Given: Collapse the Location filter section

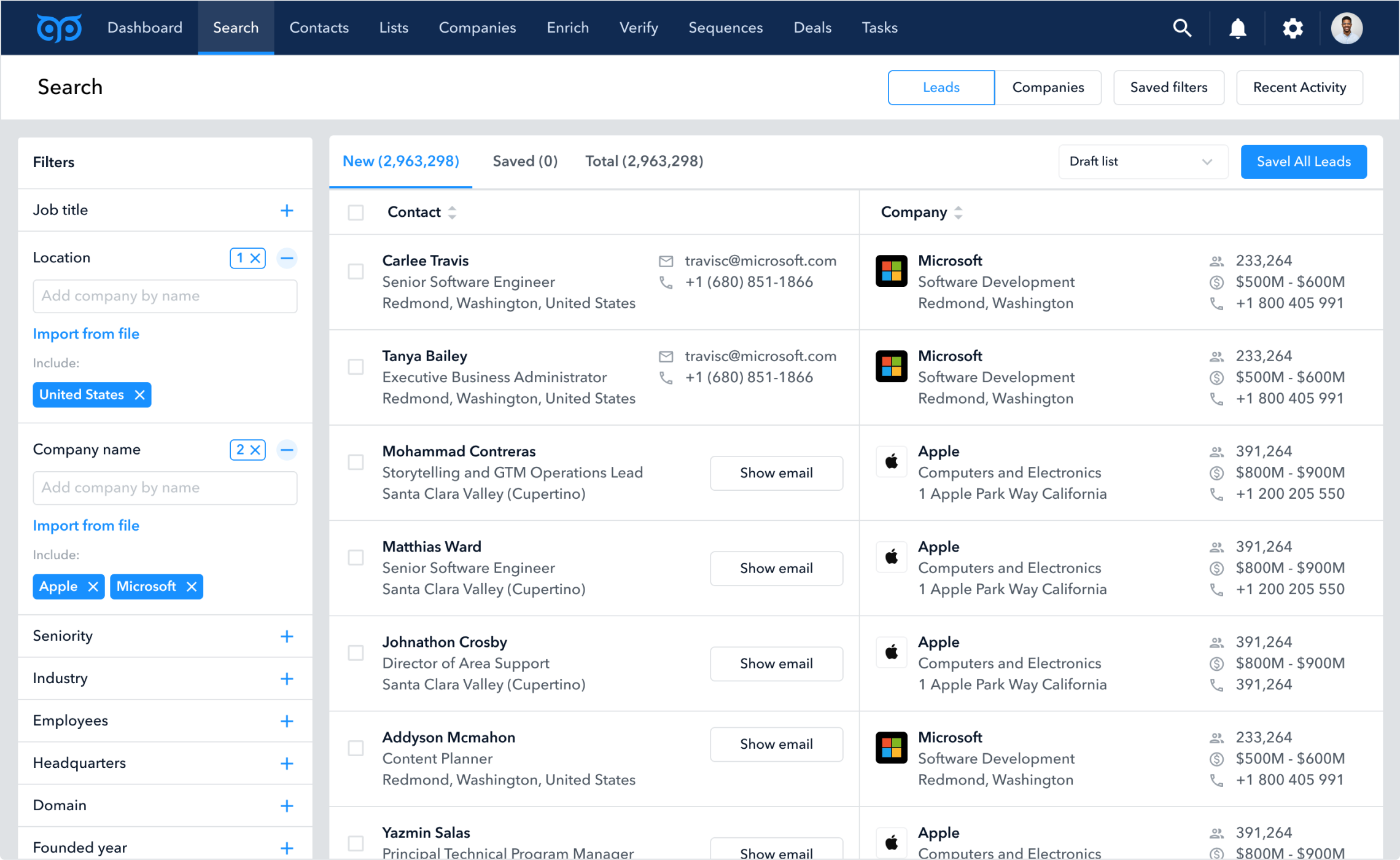Looking at the screenshot, I should 287,258.
